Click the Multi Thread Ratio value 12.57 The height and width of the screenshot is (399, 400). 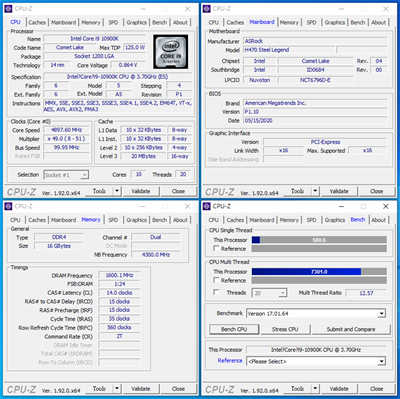click(x=366, y=293)
